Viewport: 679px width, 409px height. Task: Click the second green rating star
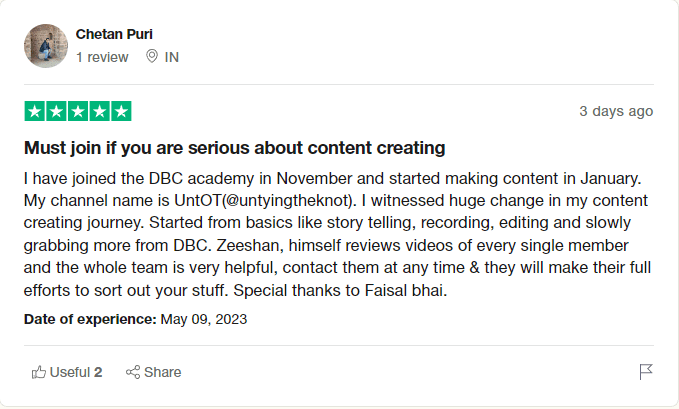pos(56,111)
